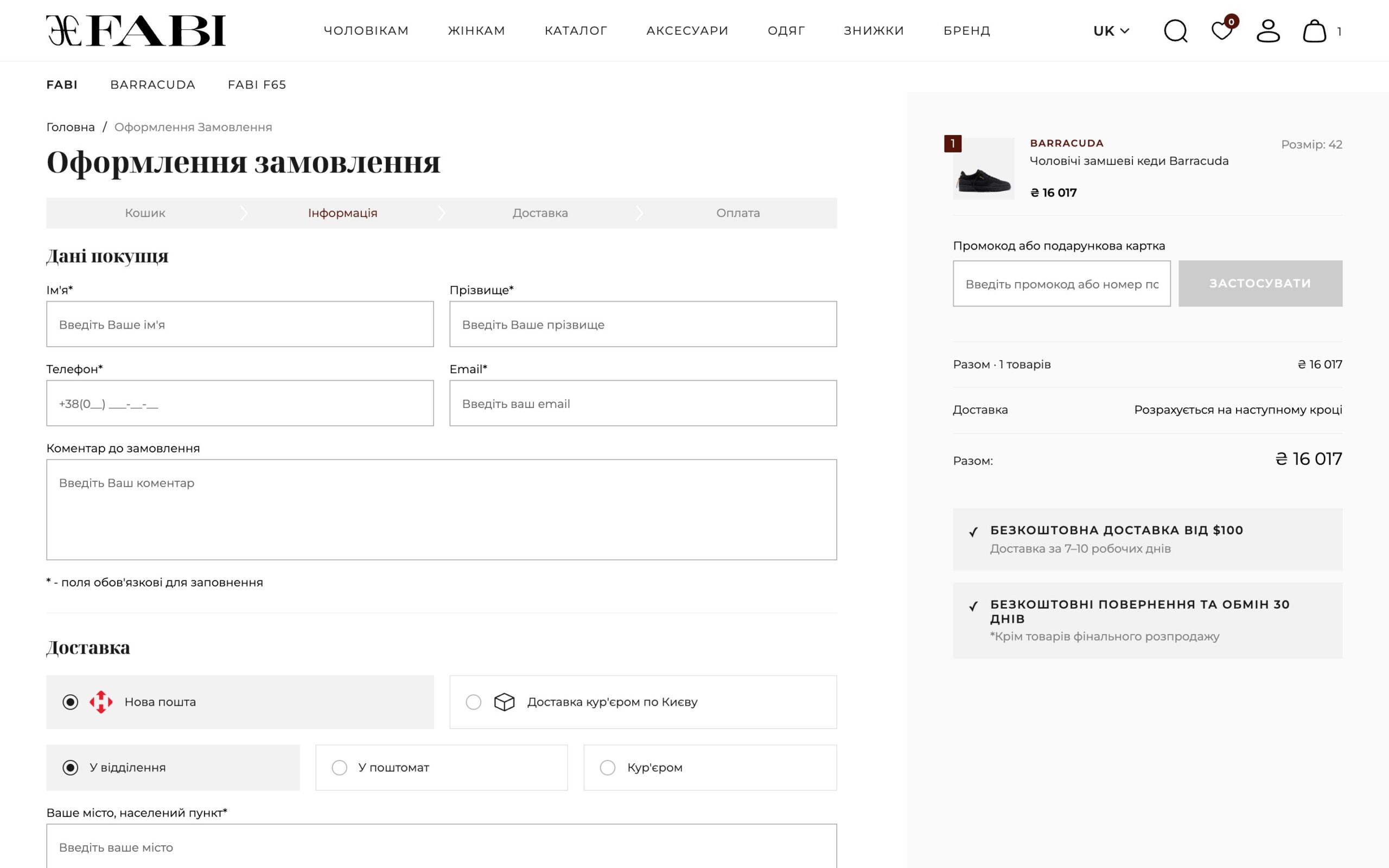Click Доставка за 7–10 робочих днів text

(1080, 548)
